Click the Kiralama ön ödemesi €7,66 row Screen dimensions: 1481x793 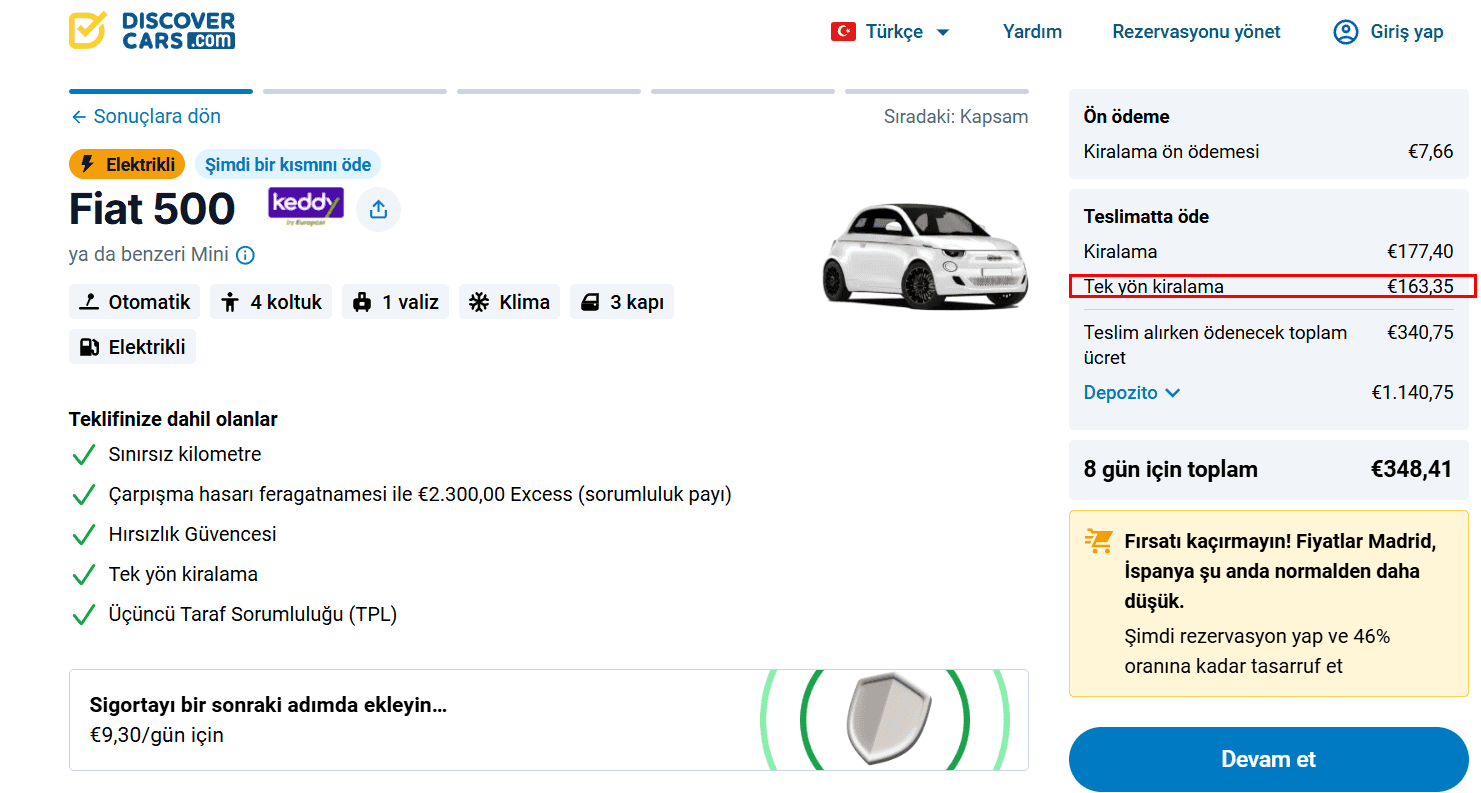tap(1268, 152)
